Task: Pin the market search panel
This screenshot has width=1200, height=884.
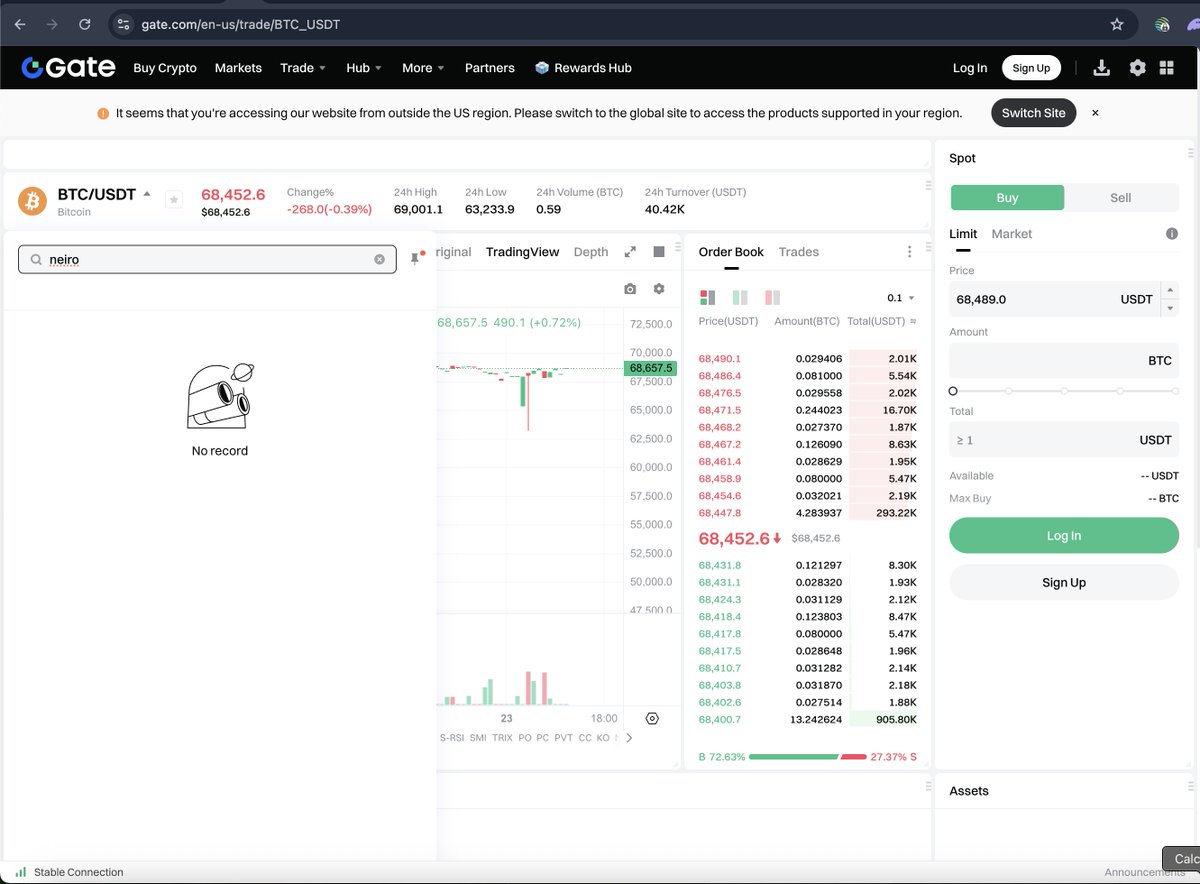Action: tap(416, 259)
